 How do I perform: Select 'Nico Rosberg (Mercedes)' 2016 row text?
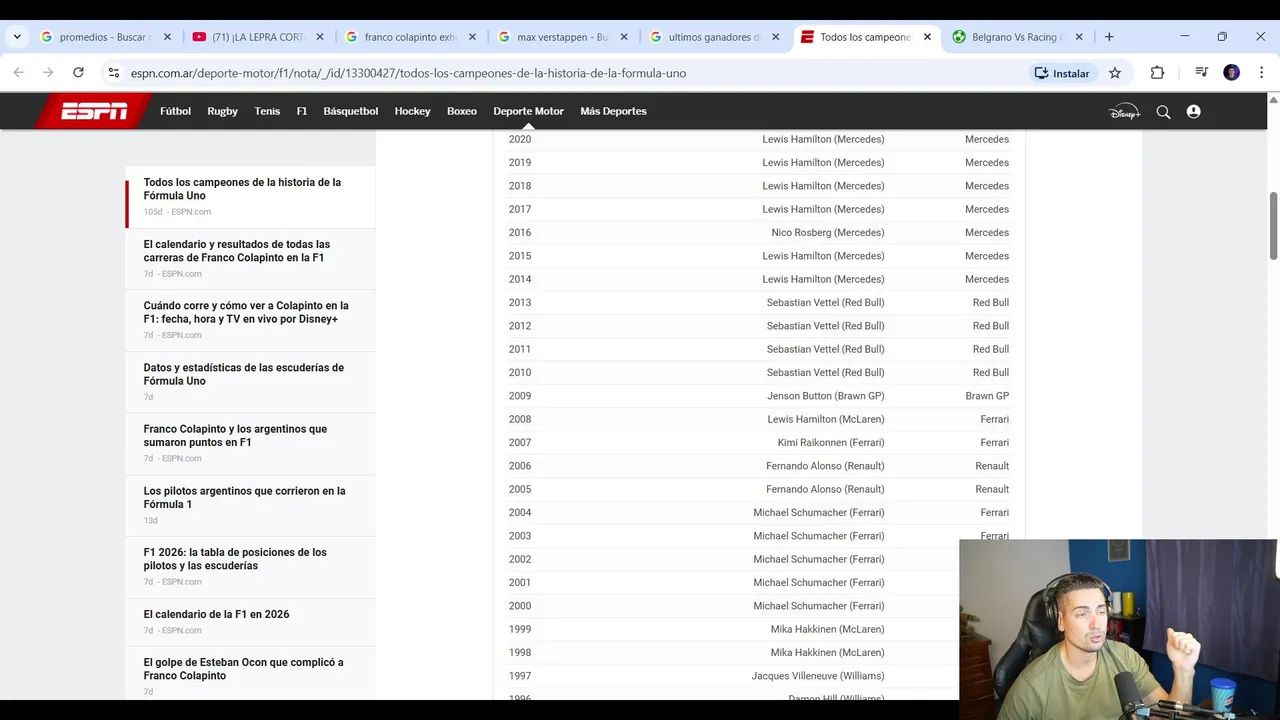click(x=828, y=233)
